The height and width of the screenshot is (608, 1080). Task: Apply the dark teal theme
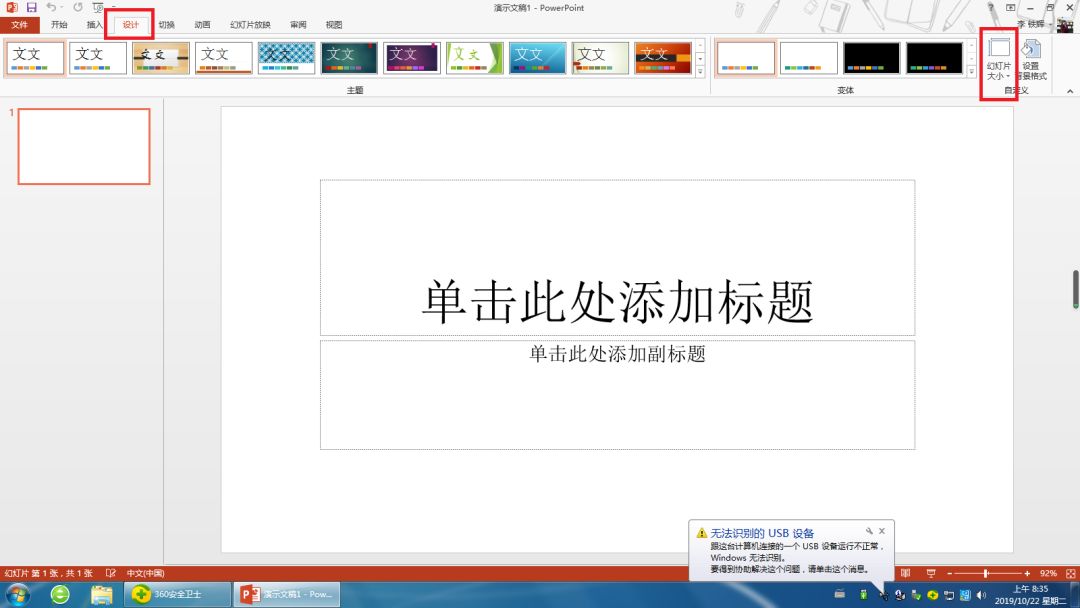[349, 58]
